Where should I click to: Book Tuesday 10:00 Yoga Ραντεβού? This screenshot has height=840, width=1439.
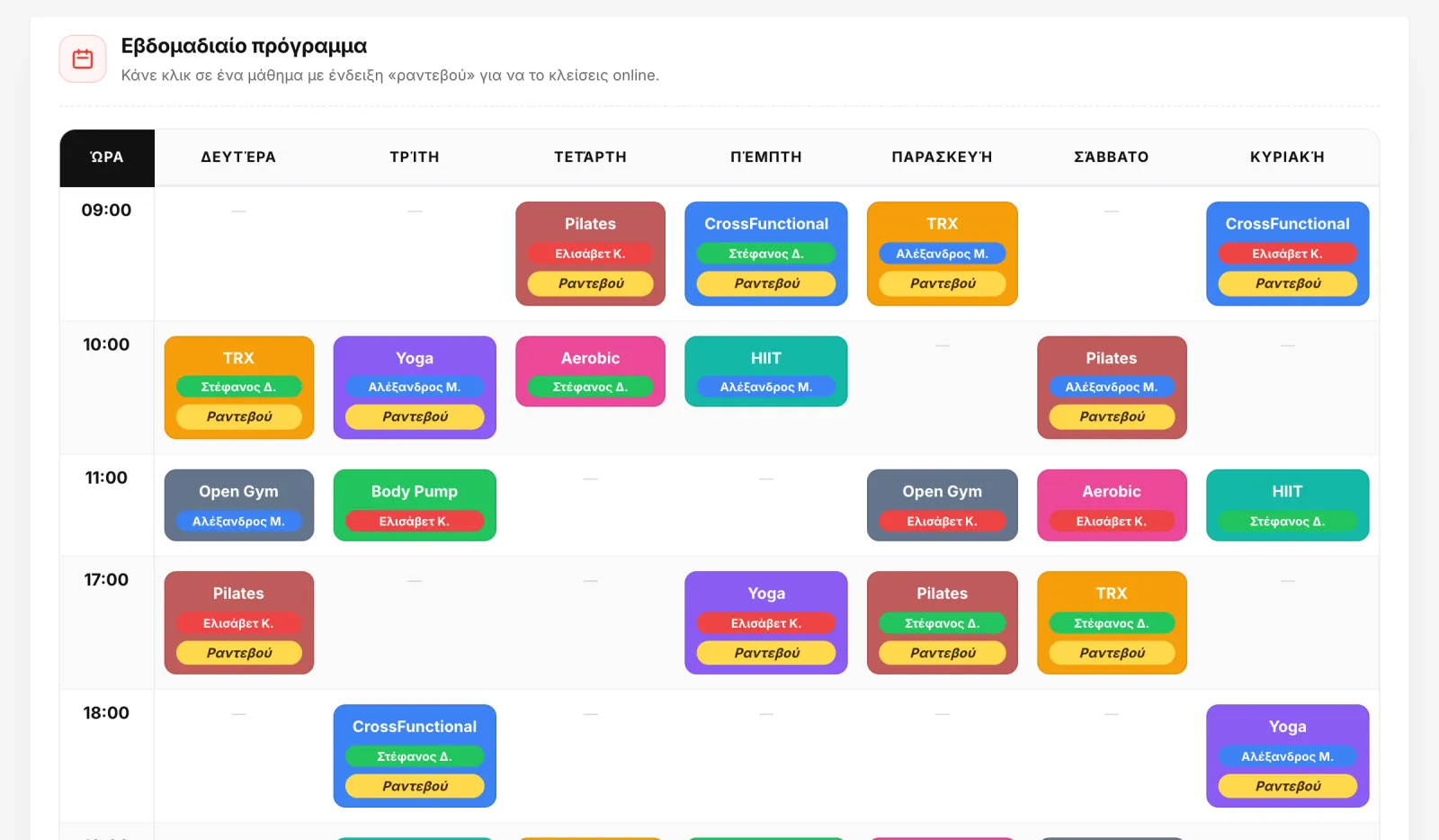tap(415, 416)
